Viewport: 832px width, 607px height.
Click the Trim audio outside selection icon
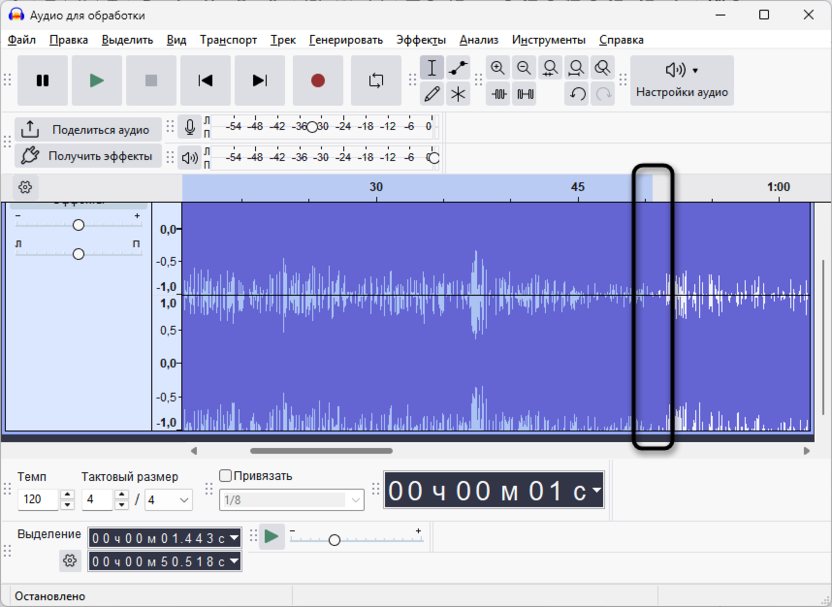(x=498, y=94)
